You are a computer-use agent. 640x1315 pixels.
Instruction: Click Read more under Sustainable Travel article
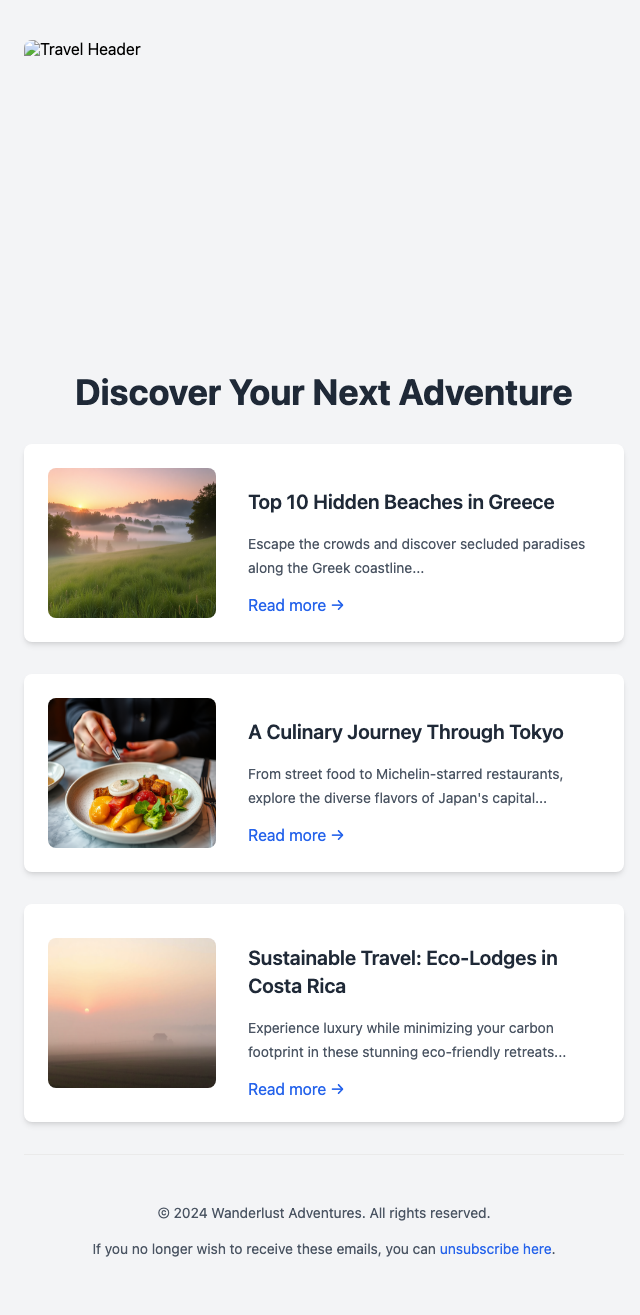285,1089
